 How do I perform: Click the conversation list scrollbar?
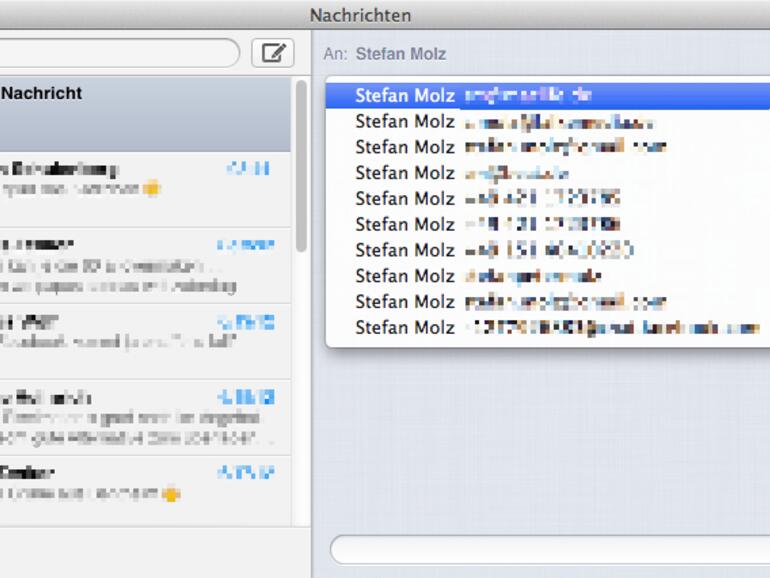(x=302, y=166)
